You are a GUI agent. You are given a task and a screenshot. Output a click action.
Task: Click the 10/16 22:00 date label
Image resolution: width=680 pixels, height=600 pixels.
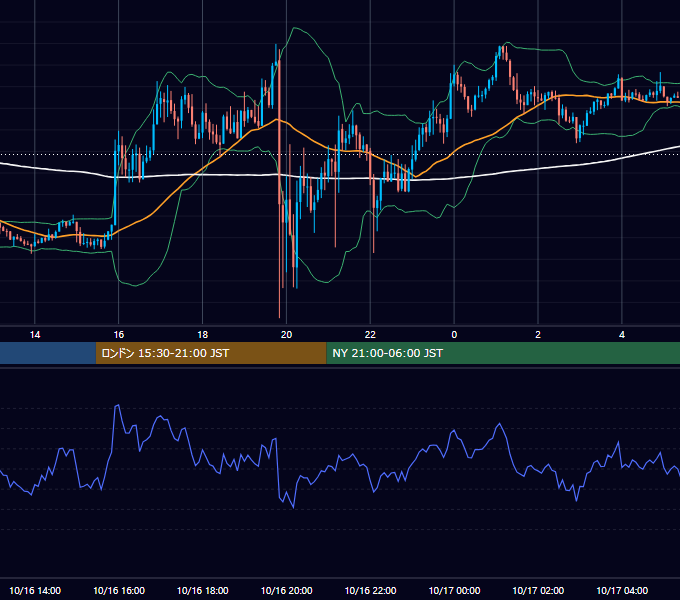coord(370,590)
